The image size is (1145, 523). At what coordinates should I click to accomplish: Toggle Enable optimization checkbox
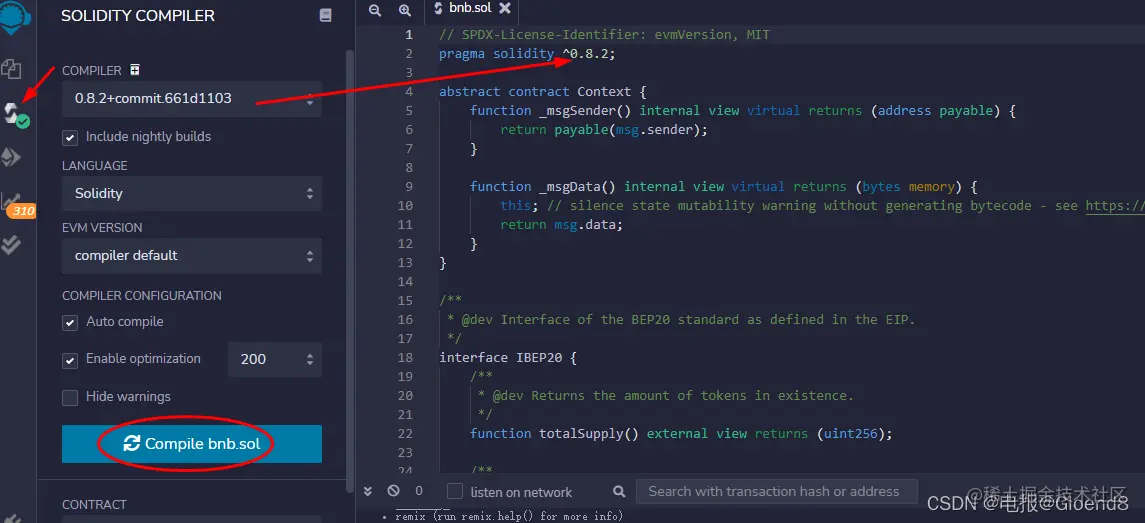point(70,359)
